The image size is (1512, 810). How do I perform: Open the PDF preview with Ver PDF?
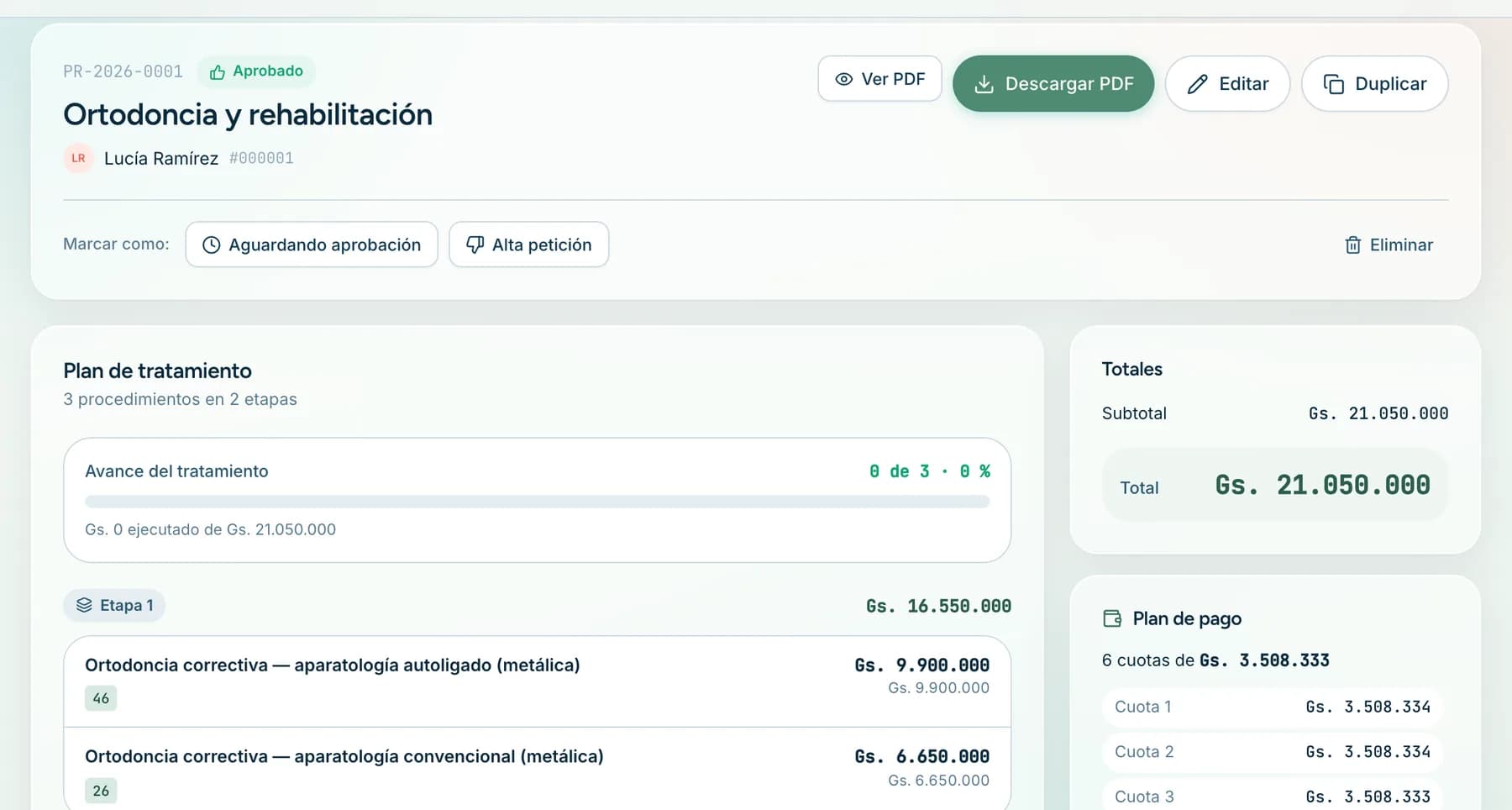(879, 79)
